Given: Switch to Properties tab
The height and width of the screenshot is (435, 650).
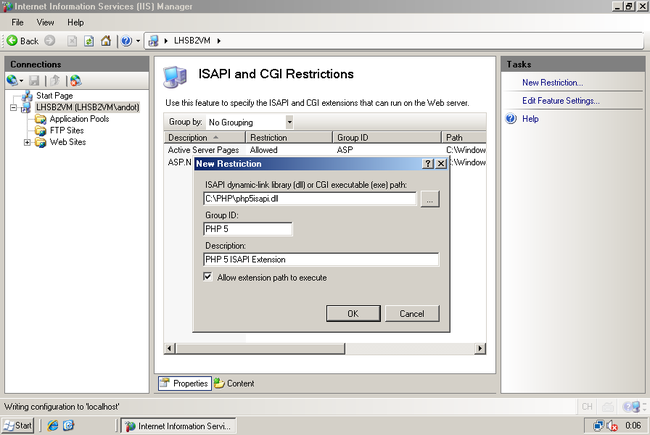Looking at the screenshot, I should (185, 384).
